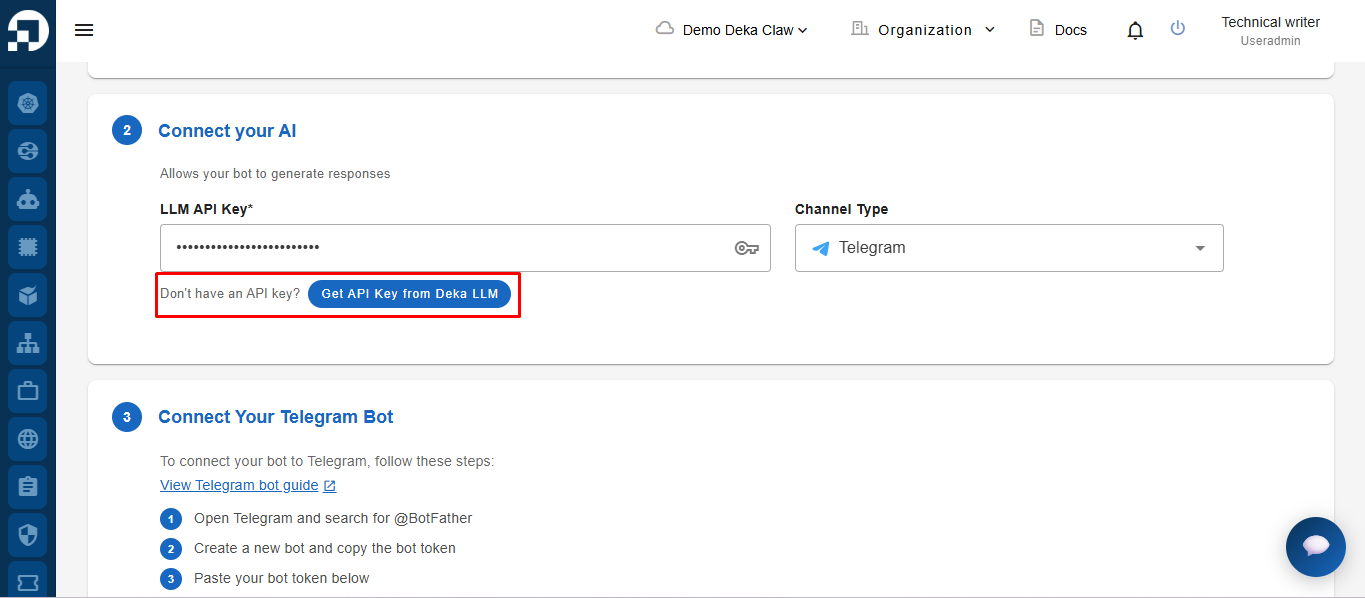Open the cube package sidebar icon

28,295
